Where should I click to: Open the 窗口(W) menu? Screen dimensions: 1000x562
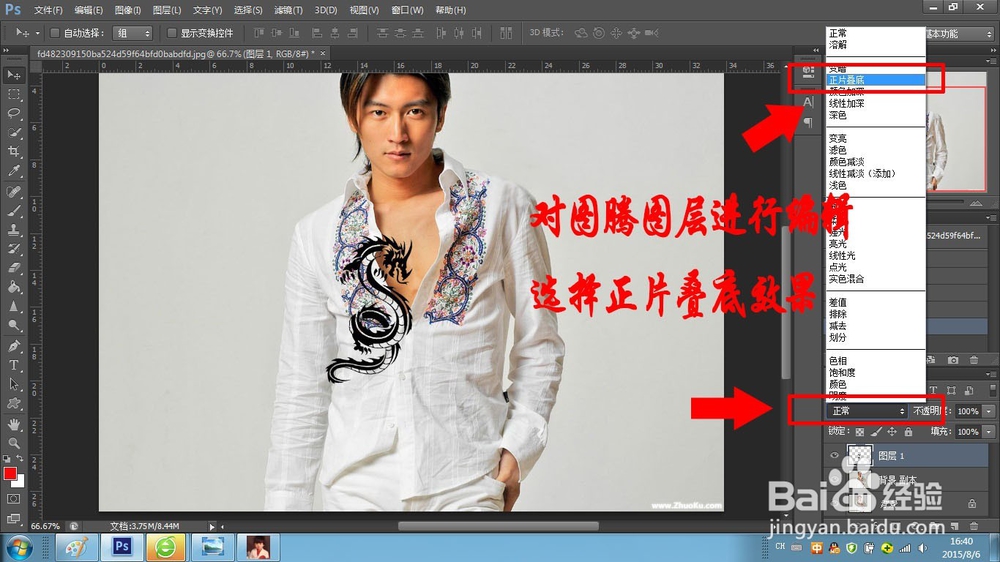[x=407, y=10]
